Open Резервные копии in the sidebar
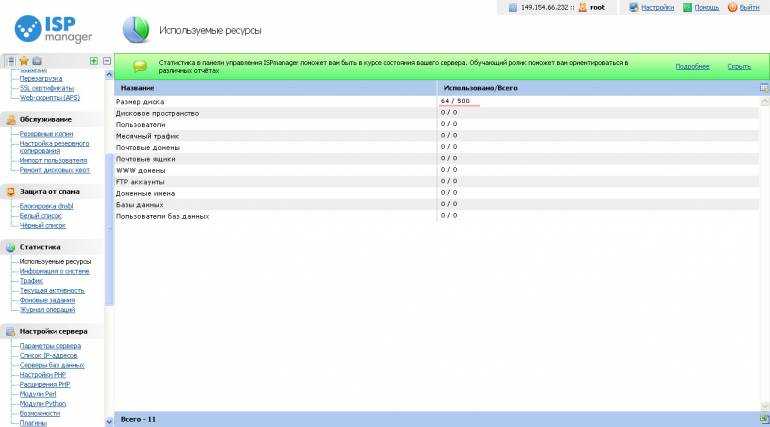This screenshot has height=427, width=770. pyautogui.click(x=47, y=133)
